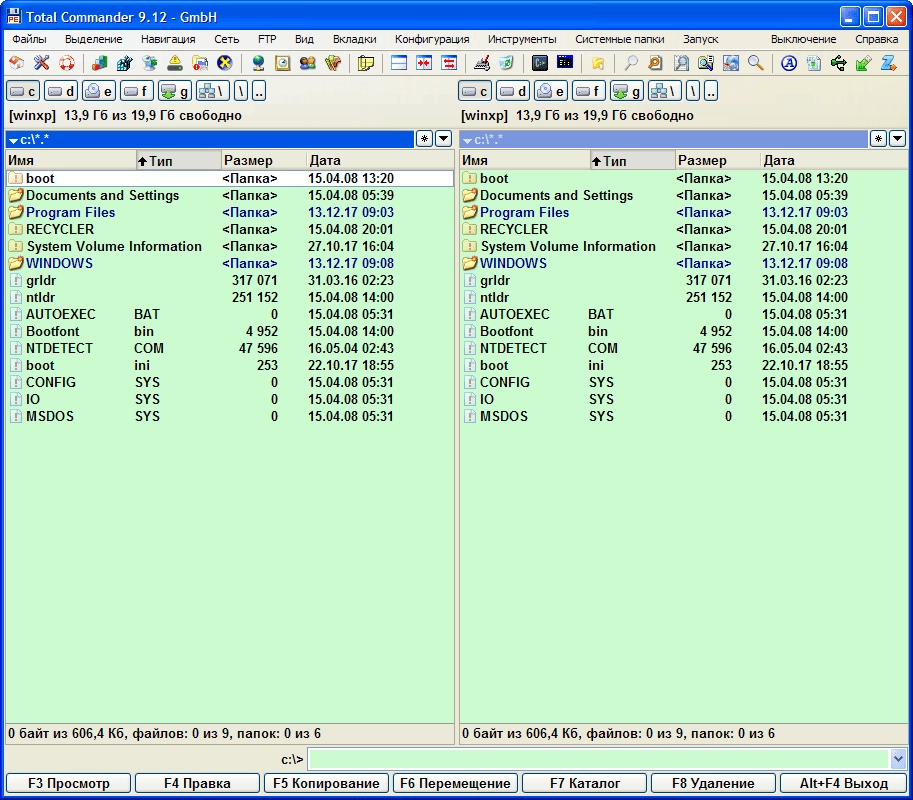Select drive c in right panel
This screenshot has height=800, width=913.
coord(475,91)
